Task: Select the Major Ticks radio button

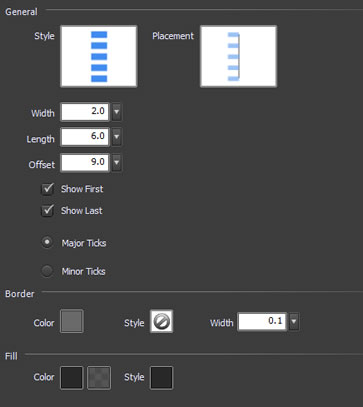Action: click(47, 242)
